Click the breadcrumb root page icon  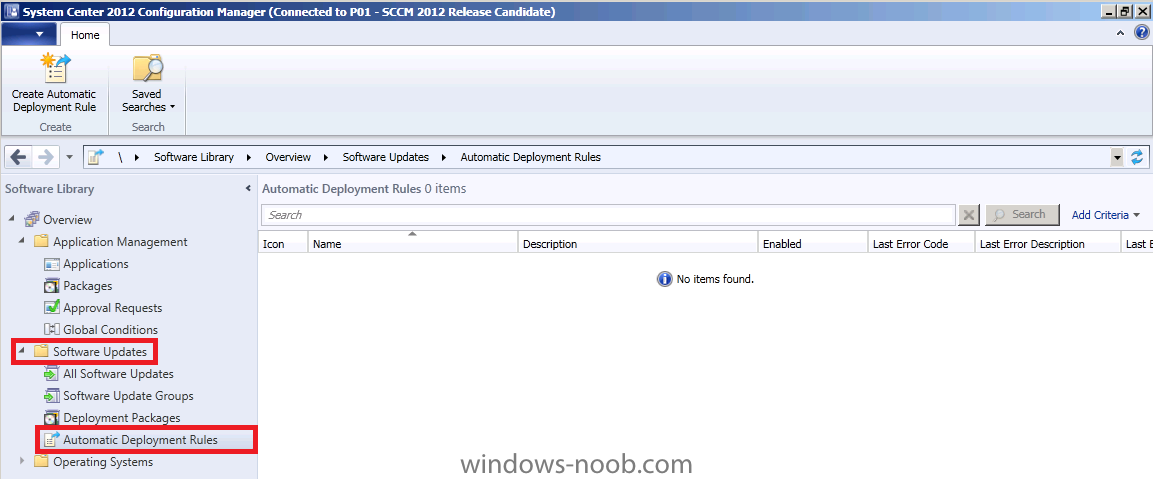pyautogui.click(x=95, y=157)
